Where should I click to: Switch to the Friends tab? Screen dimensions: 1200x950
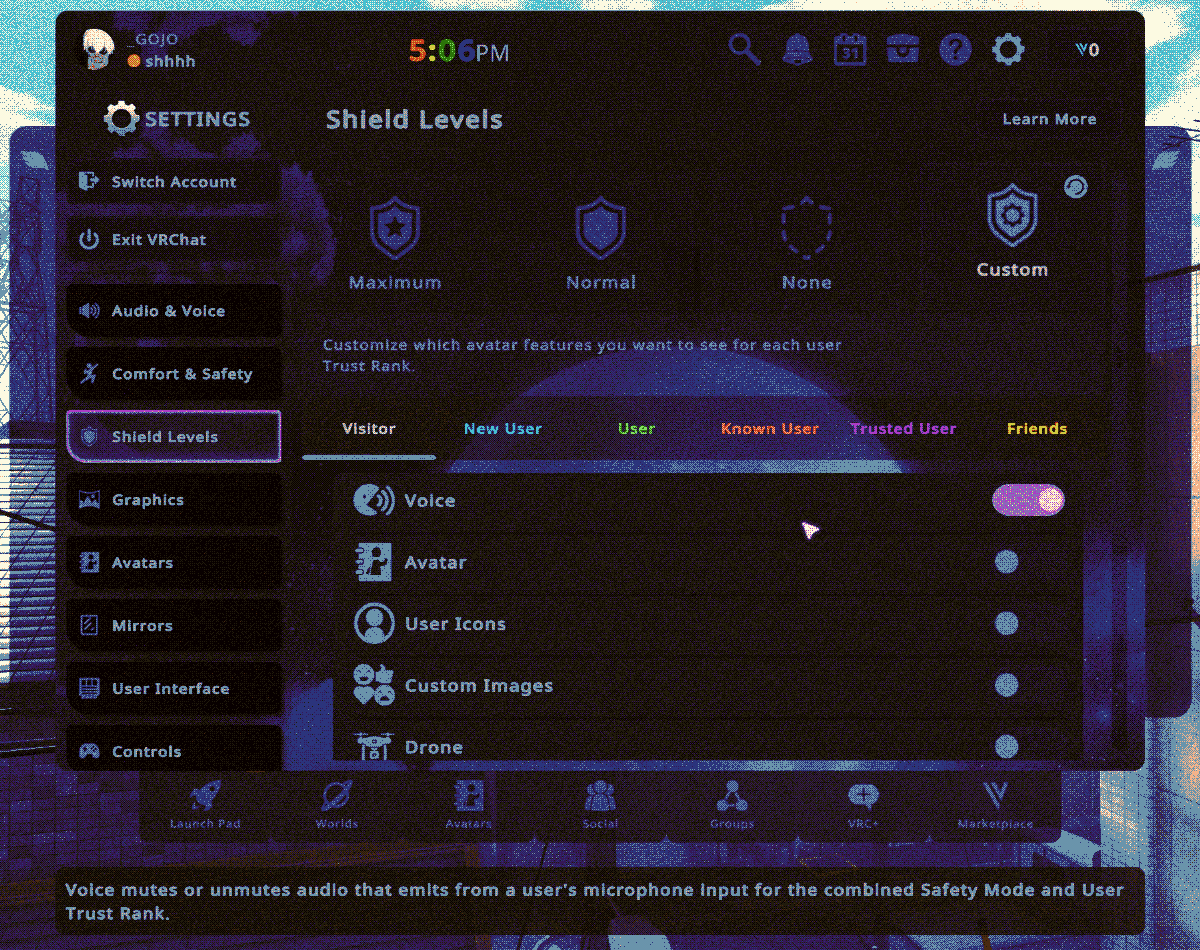coord(1036,429)
